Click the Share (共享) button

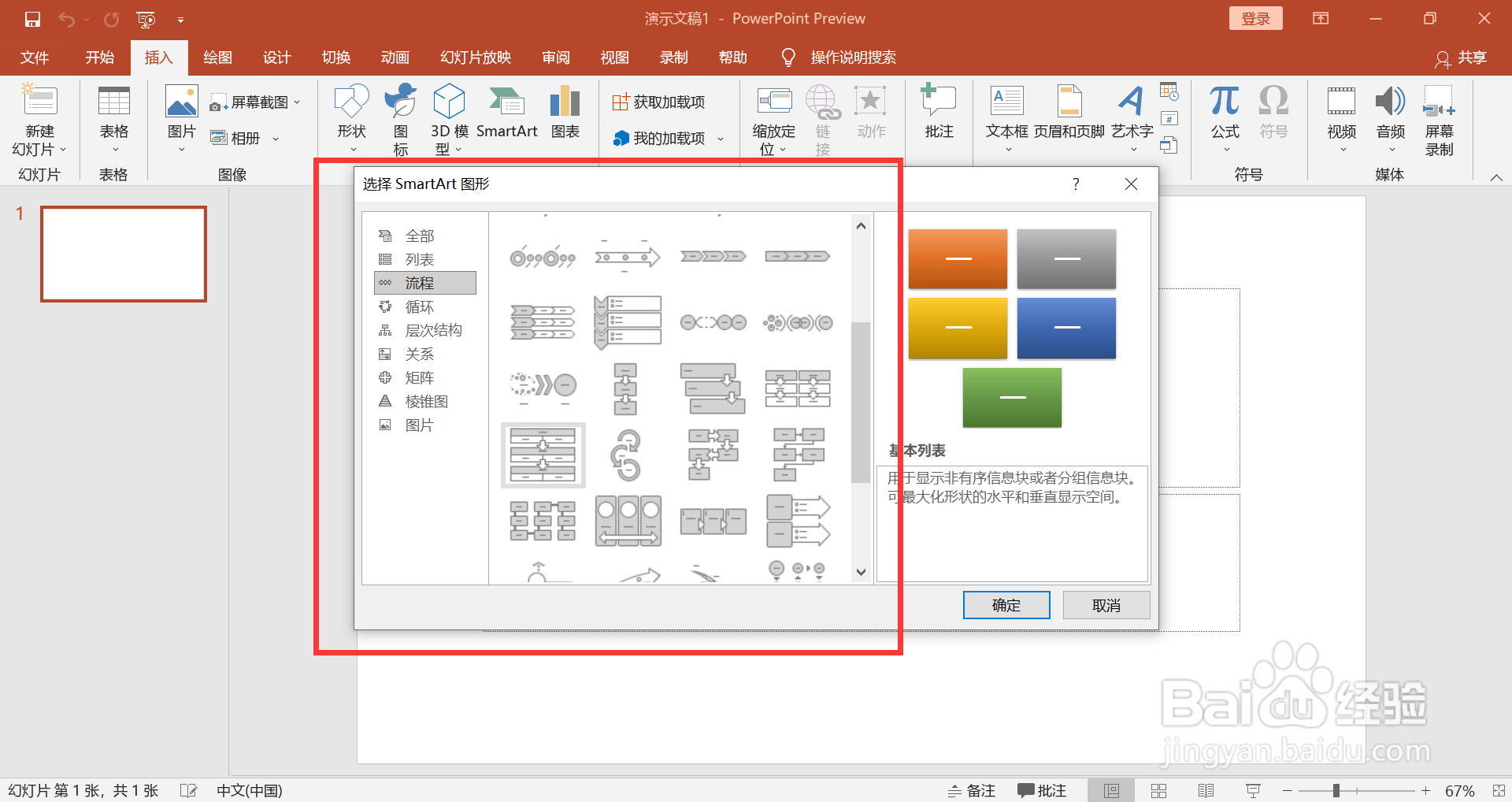(1462, 58)
